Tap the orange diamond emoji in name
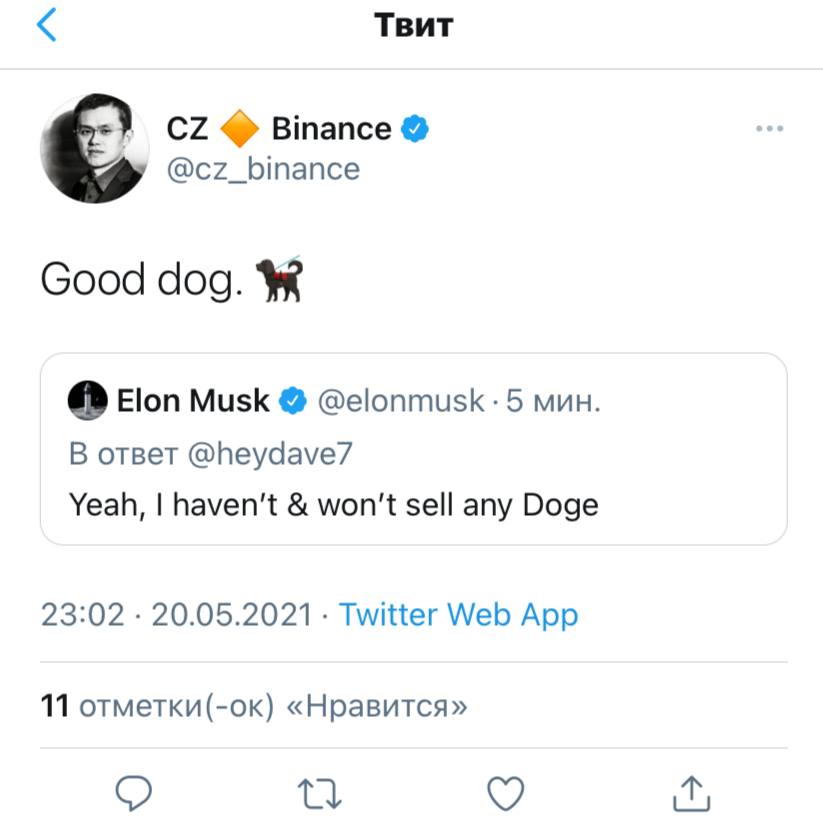The height and width of the screenshot is (823, 823). (239, 128)
